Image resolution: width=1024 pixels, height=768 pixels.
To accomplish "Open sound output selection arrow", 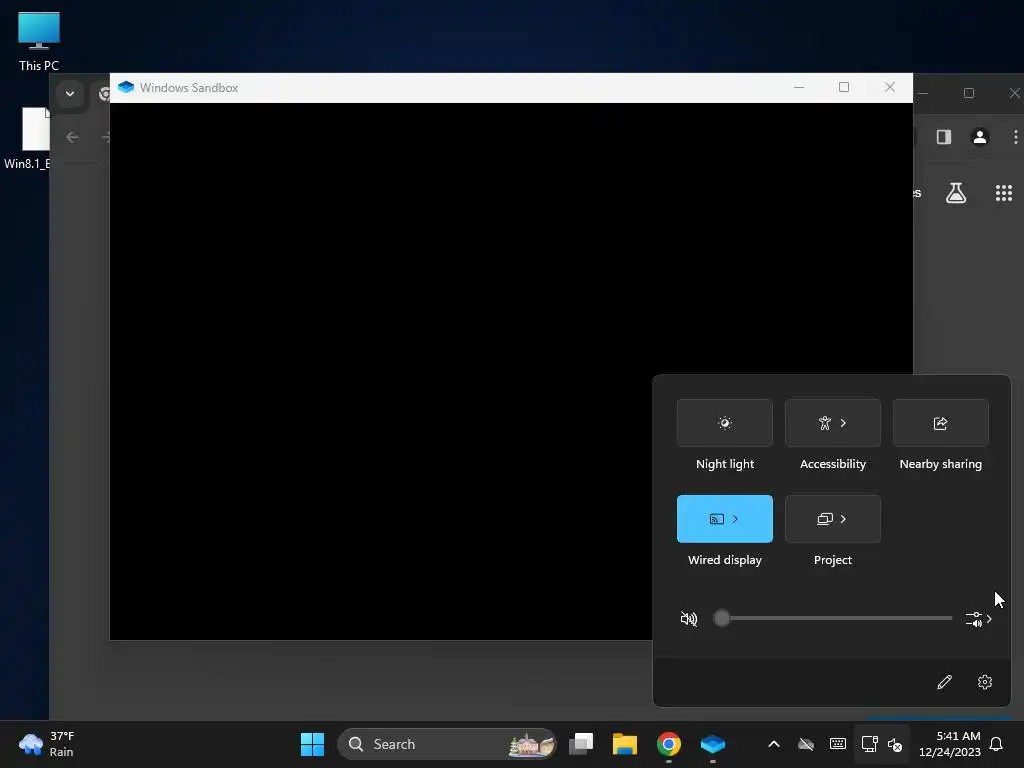I will coord(978,618).
